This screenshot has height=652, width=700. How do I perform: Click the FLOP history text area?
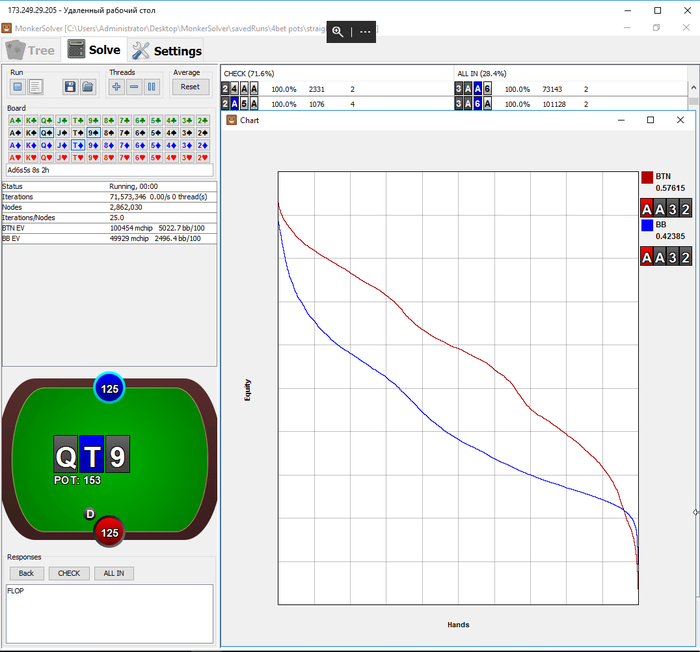[x=109, y=614]
